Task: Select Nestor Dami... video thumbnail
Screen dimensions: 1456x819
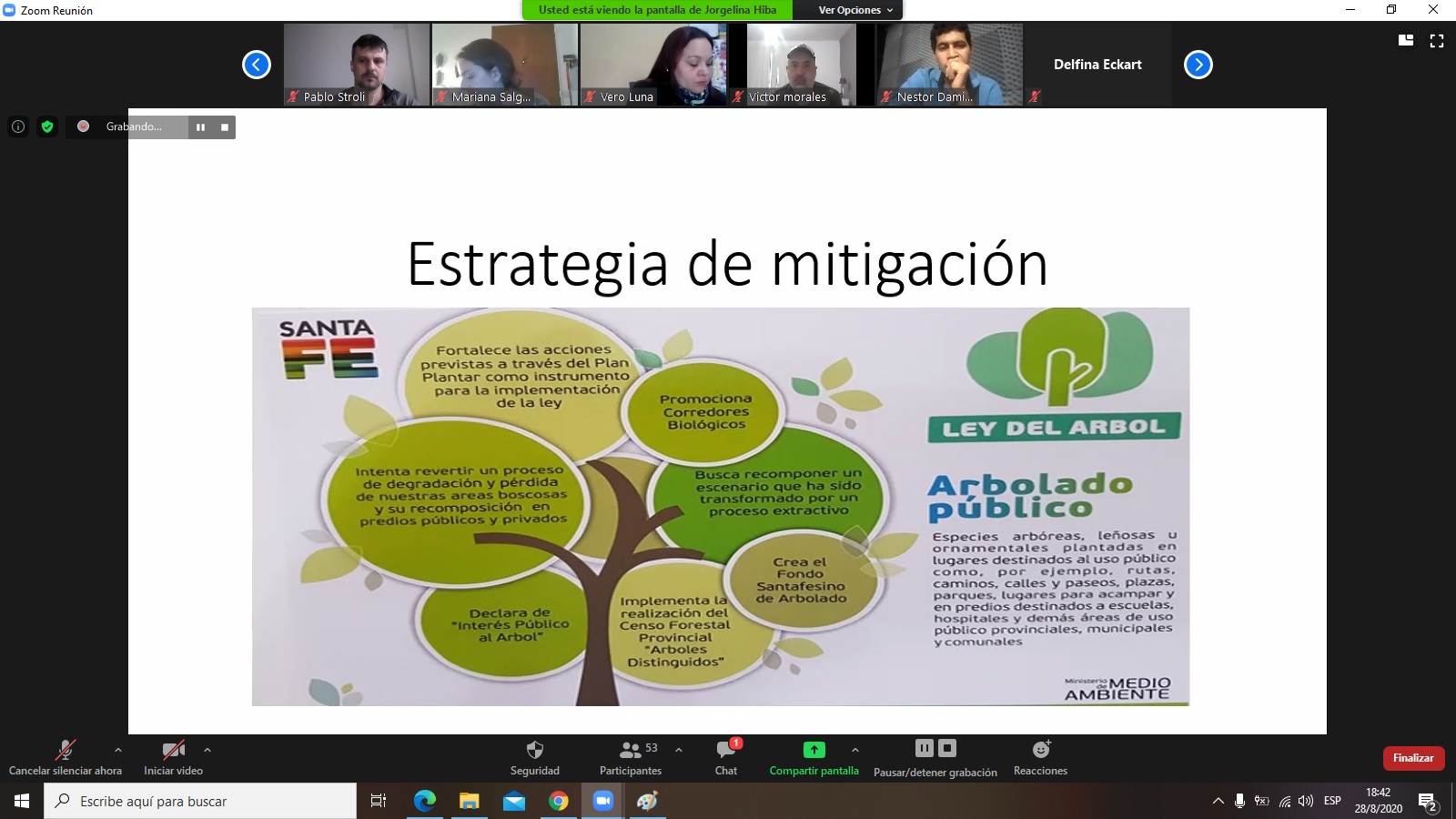Action: [950, 65]
